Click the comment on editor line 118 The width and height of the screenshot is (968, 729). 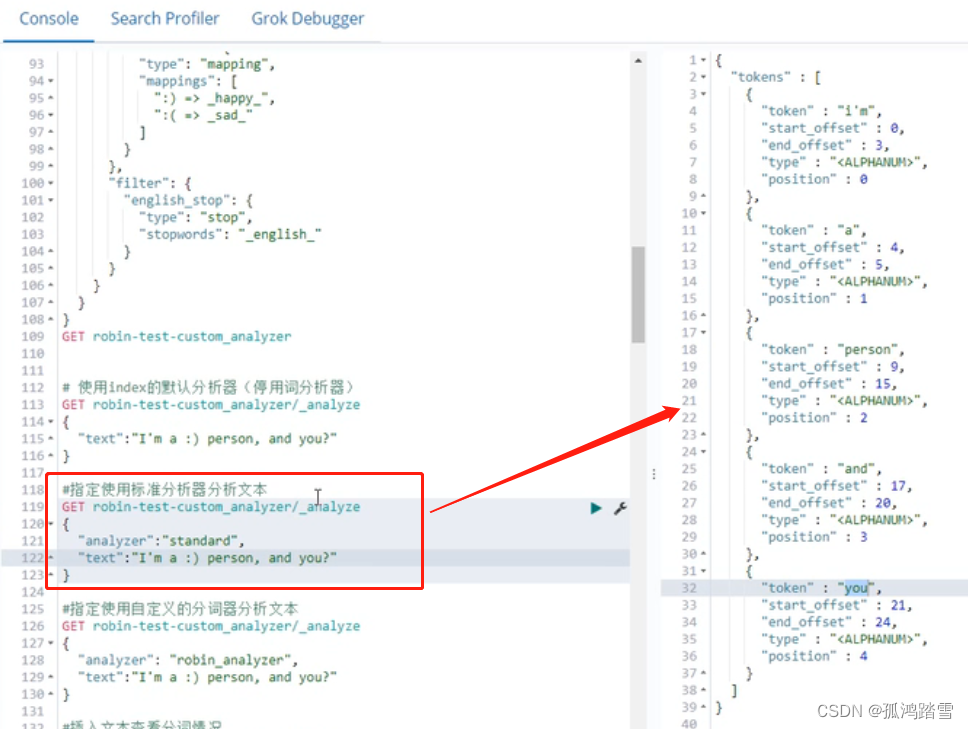coord(164,489)
